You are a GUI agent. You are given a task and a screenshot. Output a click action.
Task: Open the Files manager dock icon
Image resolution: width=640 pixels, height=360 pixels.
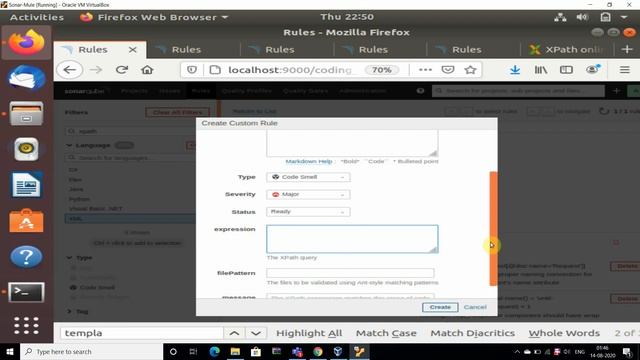click(x=27, y=113)
